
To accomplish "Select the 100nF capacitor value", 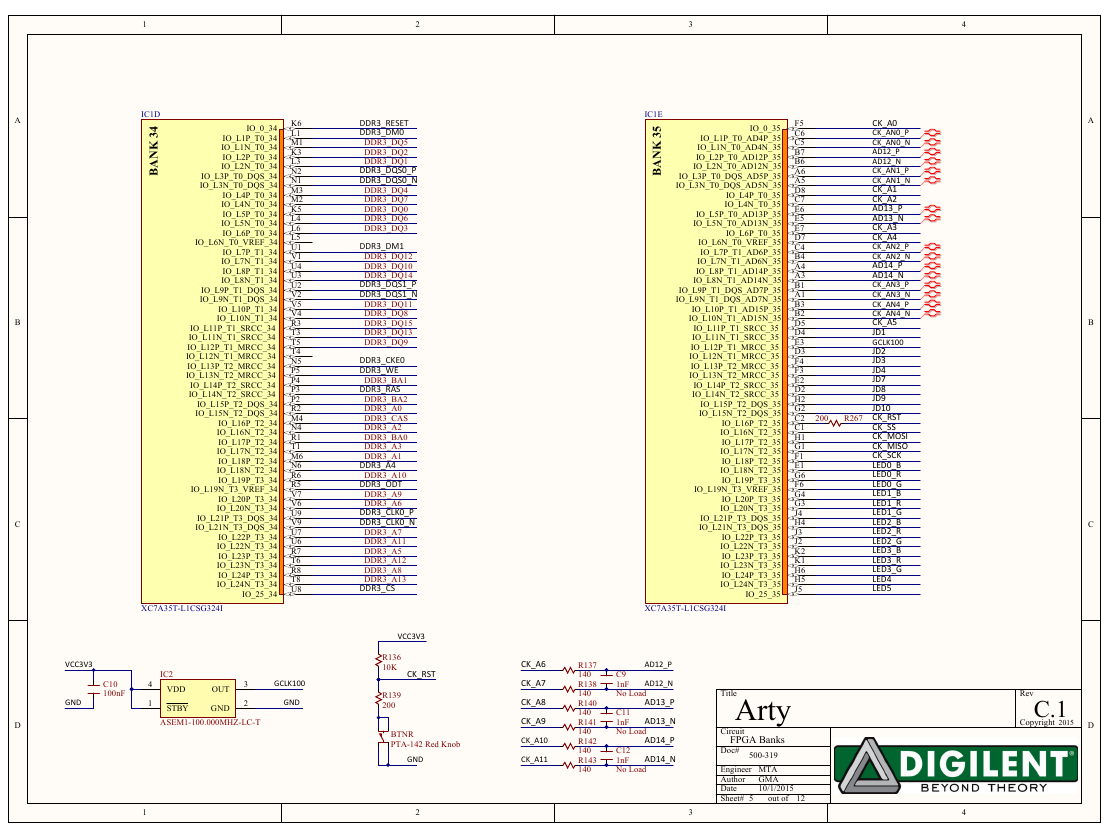I will tap(113, 693).
